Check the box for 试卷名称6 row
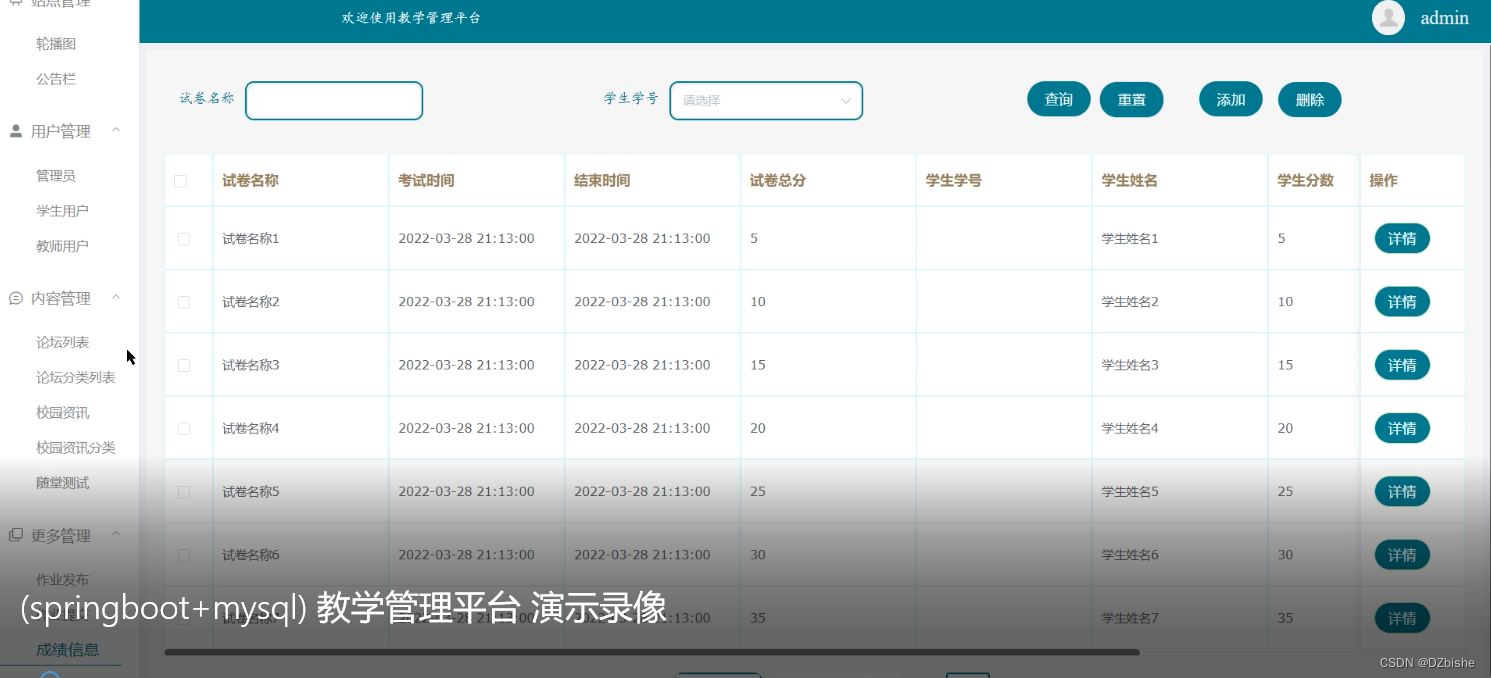The image size is (1491, 678). coord(184,555)
